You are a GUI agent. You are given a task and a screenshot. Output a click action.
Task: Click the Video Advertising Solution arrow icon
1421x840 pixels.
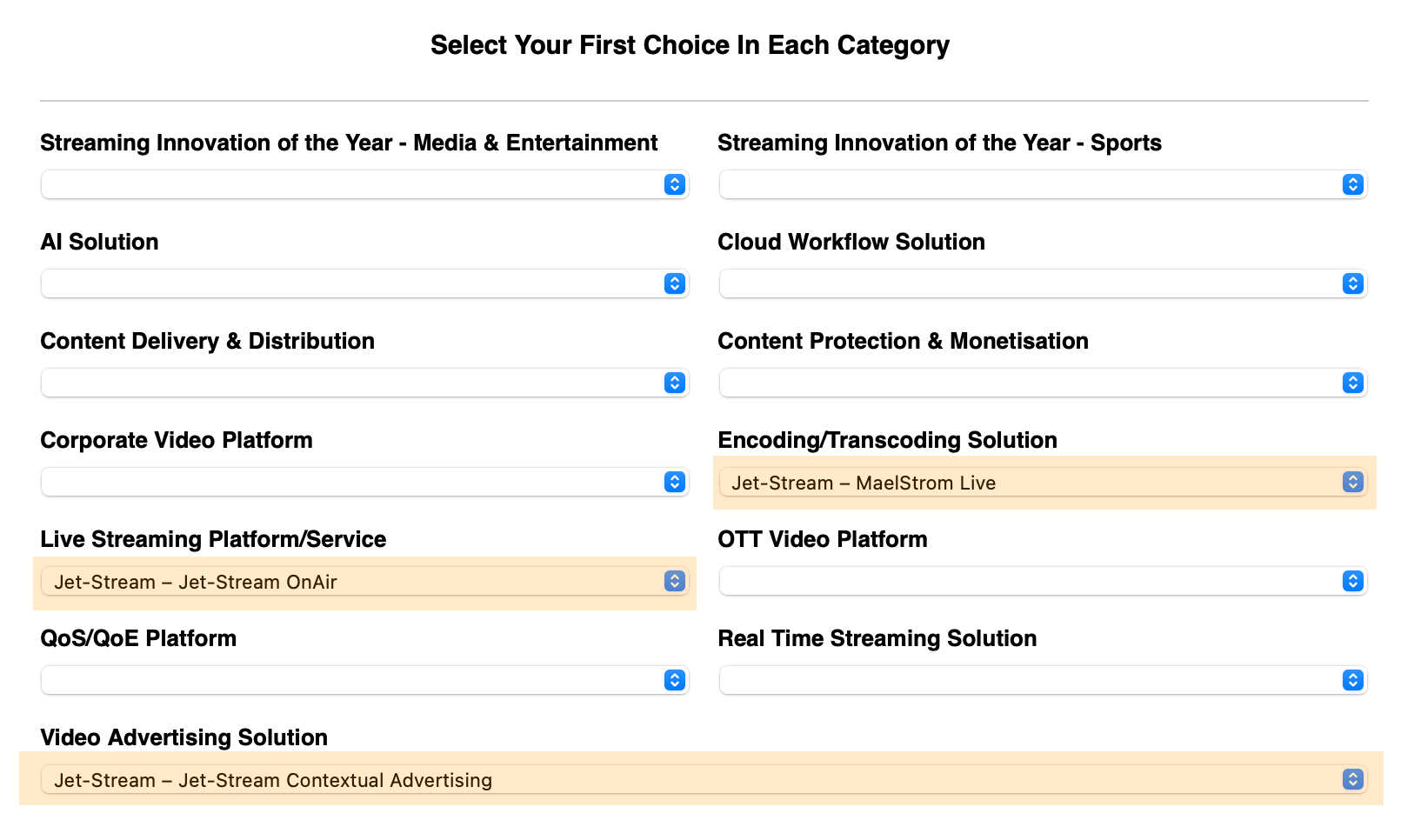(x=1352, y=779)
